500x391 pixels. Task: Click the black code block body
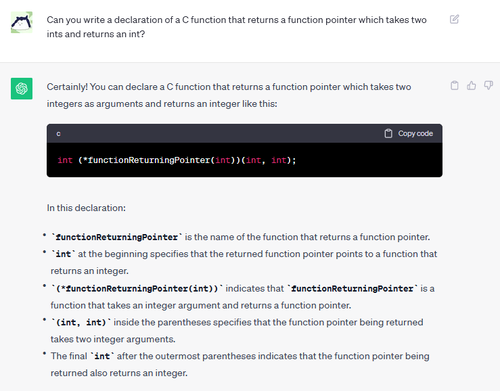pyautogui.click(x=244, y=160)
